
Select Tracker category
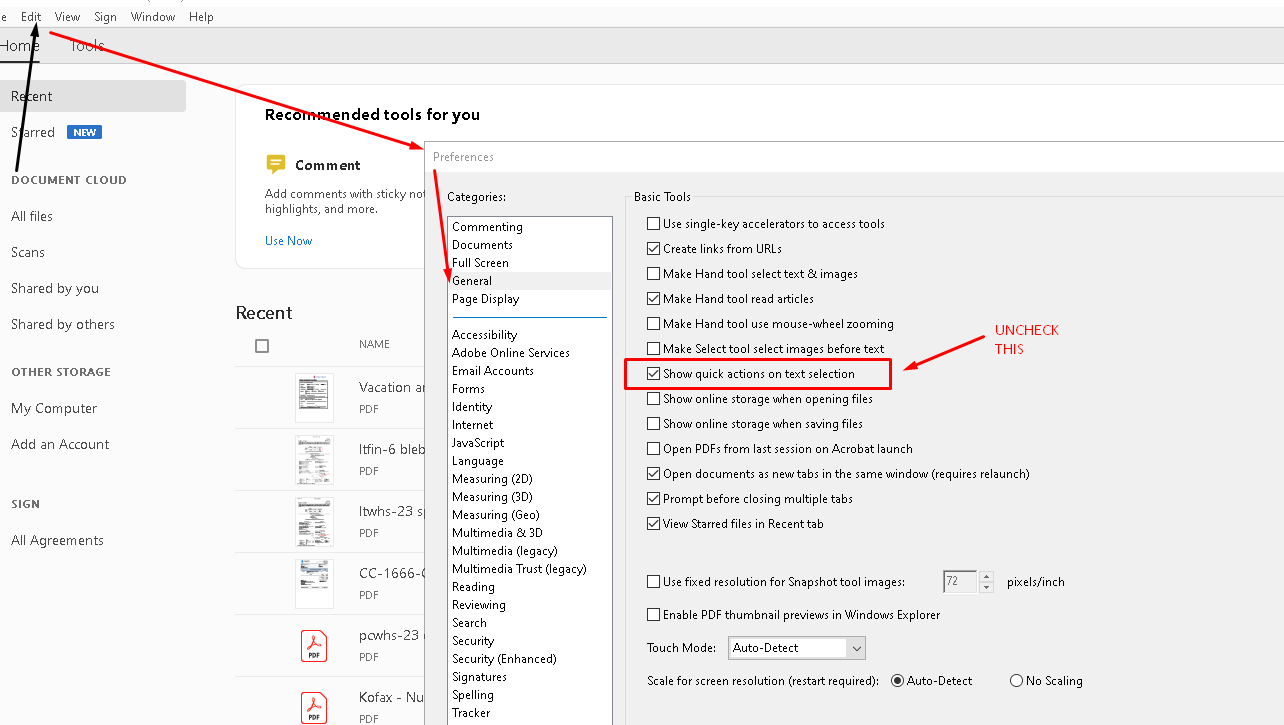(471, 713)
